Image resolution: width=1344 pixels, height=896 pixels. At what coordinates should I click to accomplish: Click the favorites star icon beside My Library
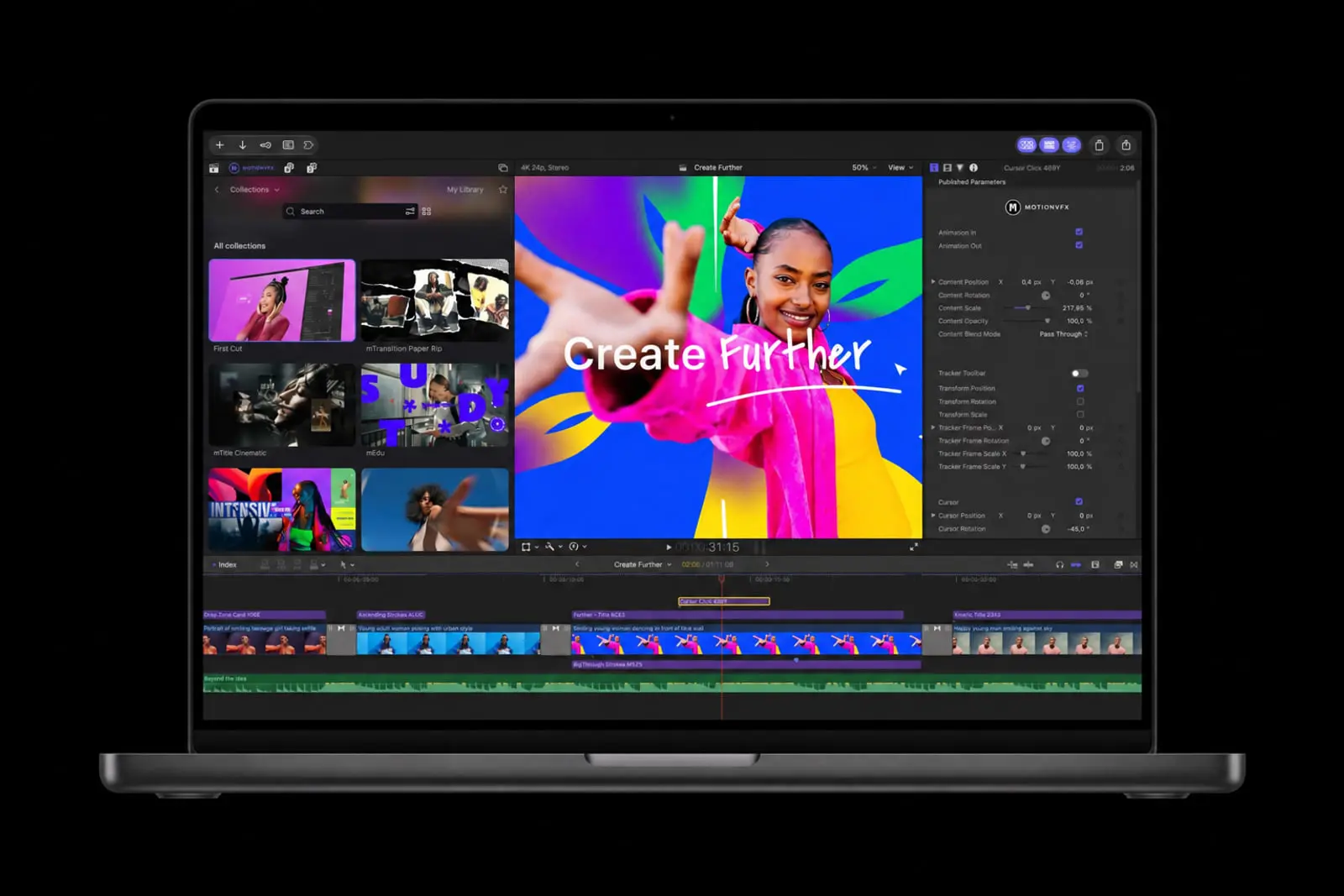pyautogui.click(x=503, y=190)
